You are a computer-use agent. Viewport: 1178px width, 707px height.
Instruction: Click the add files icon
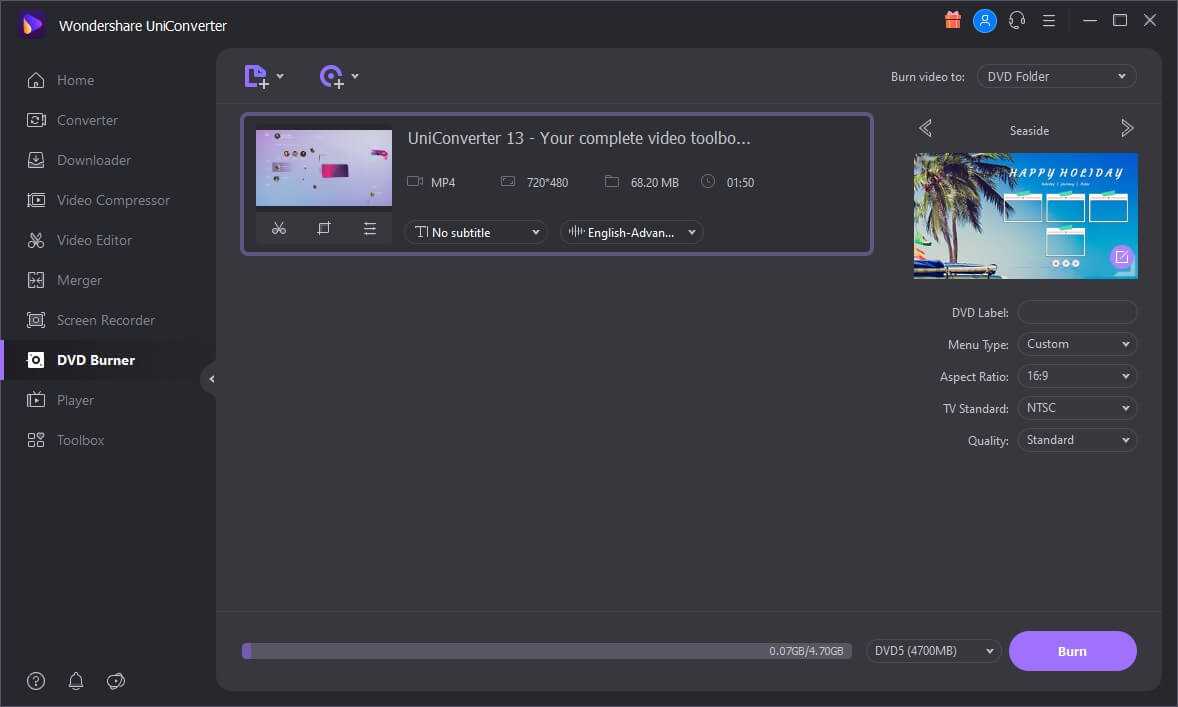(x=256, y=77)
